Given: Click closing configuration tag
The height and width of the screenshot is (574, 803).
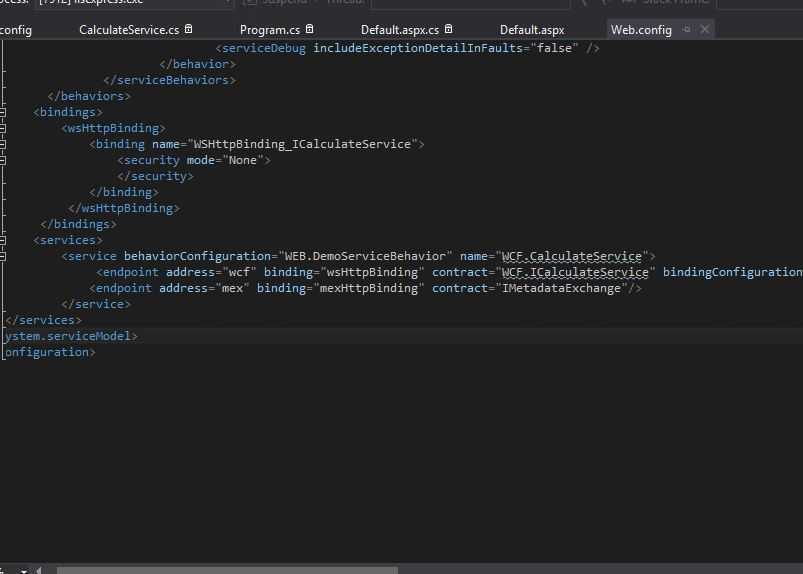Looking at the screenshot, I should coord(50,352).
